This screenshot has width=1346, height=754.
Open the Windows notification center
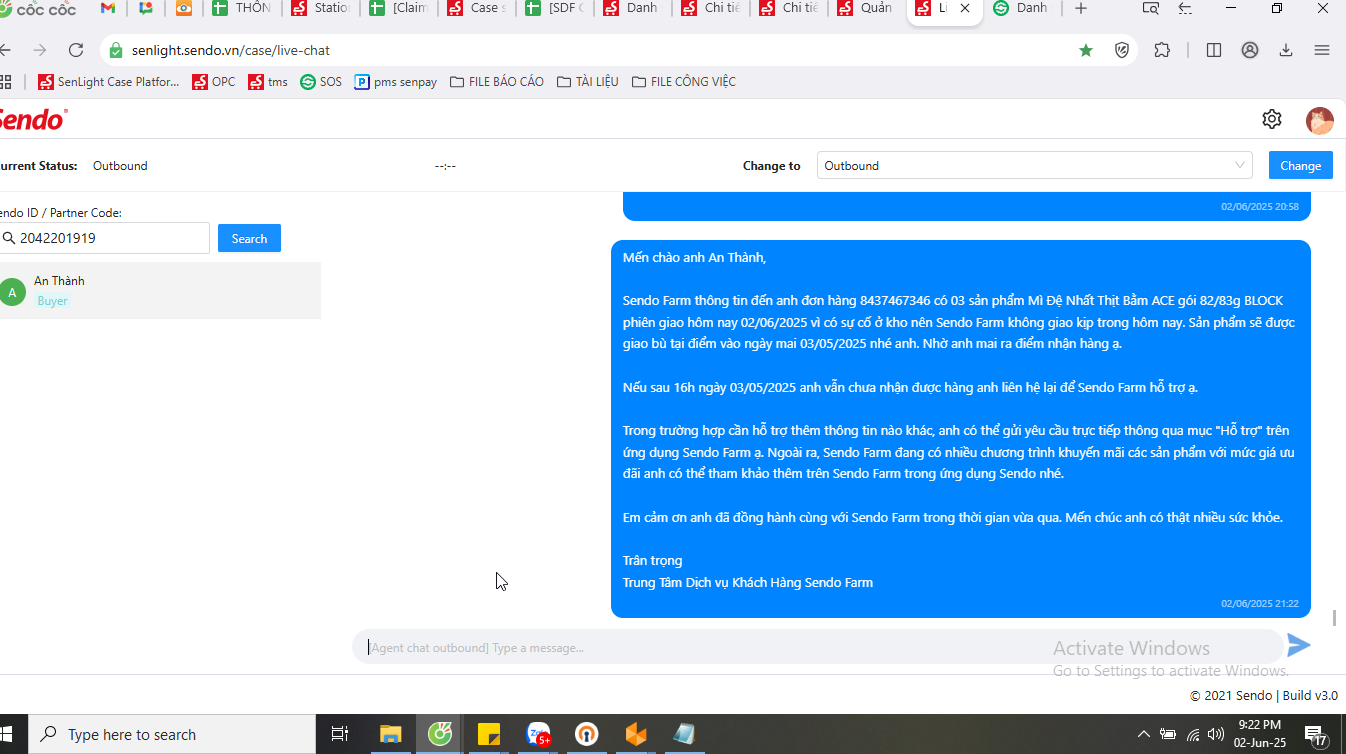coord(1317,736)
